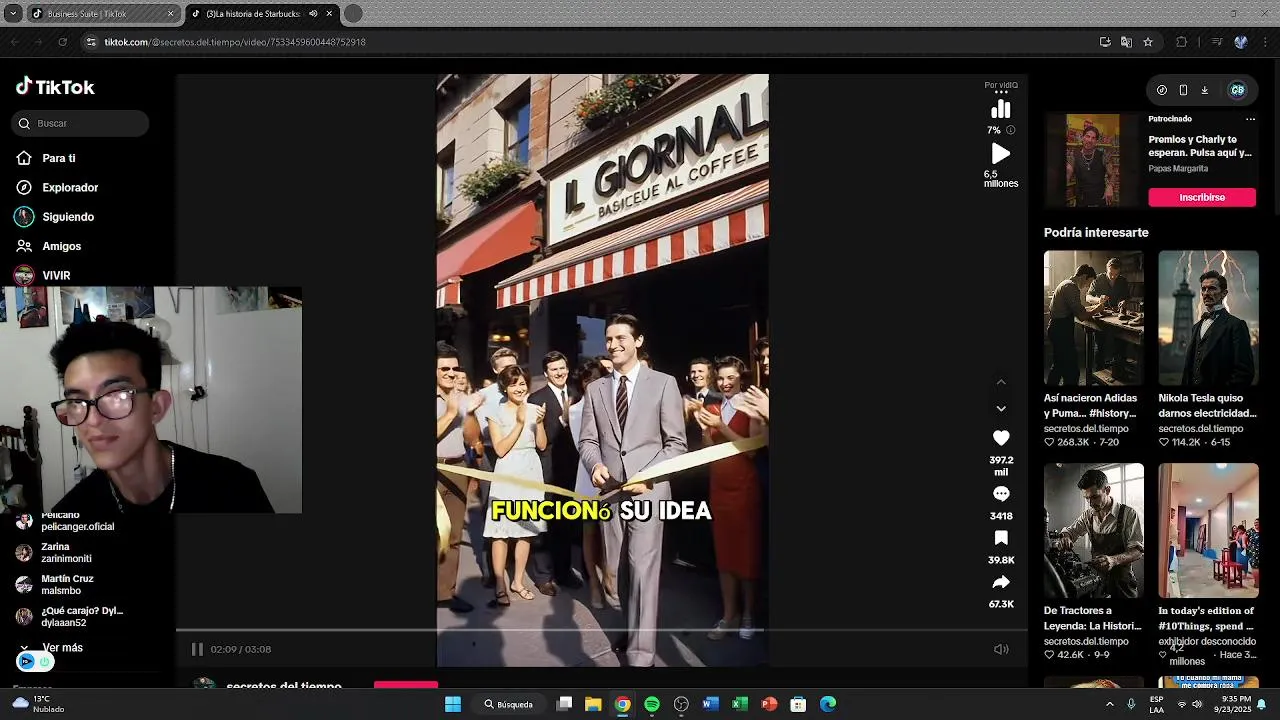The image size is (1280, 720).
Task: Click the info icon next to 7%
Action: [x=1010, y=130]
